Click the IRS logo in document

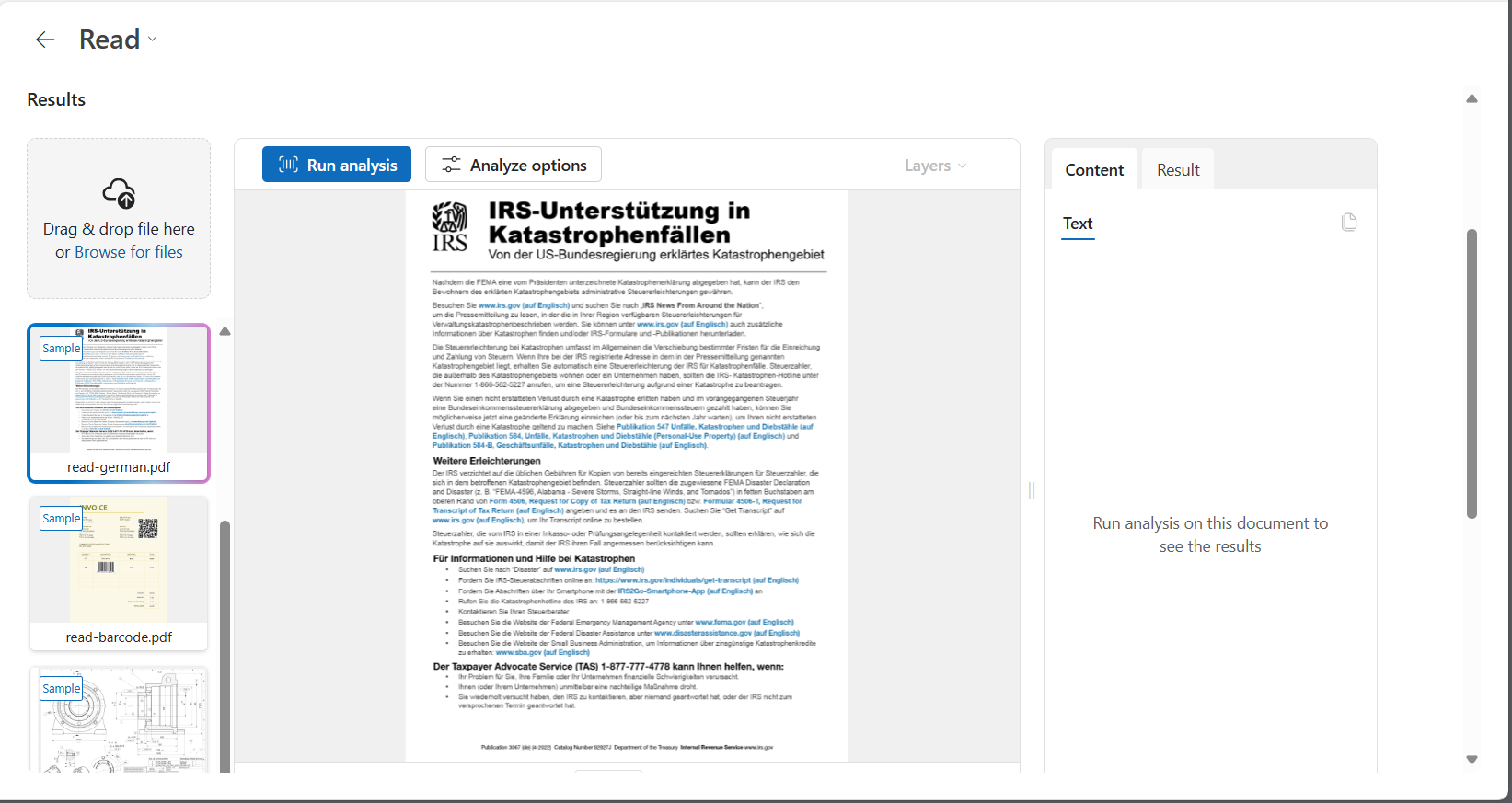(x=450, y=227)
